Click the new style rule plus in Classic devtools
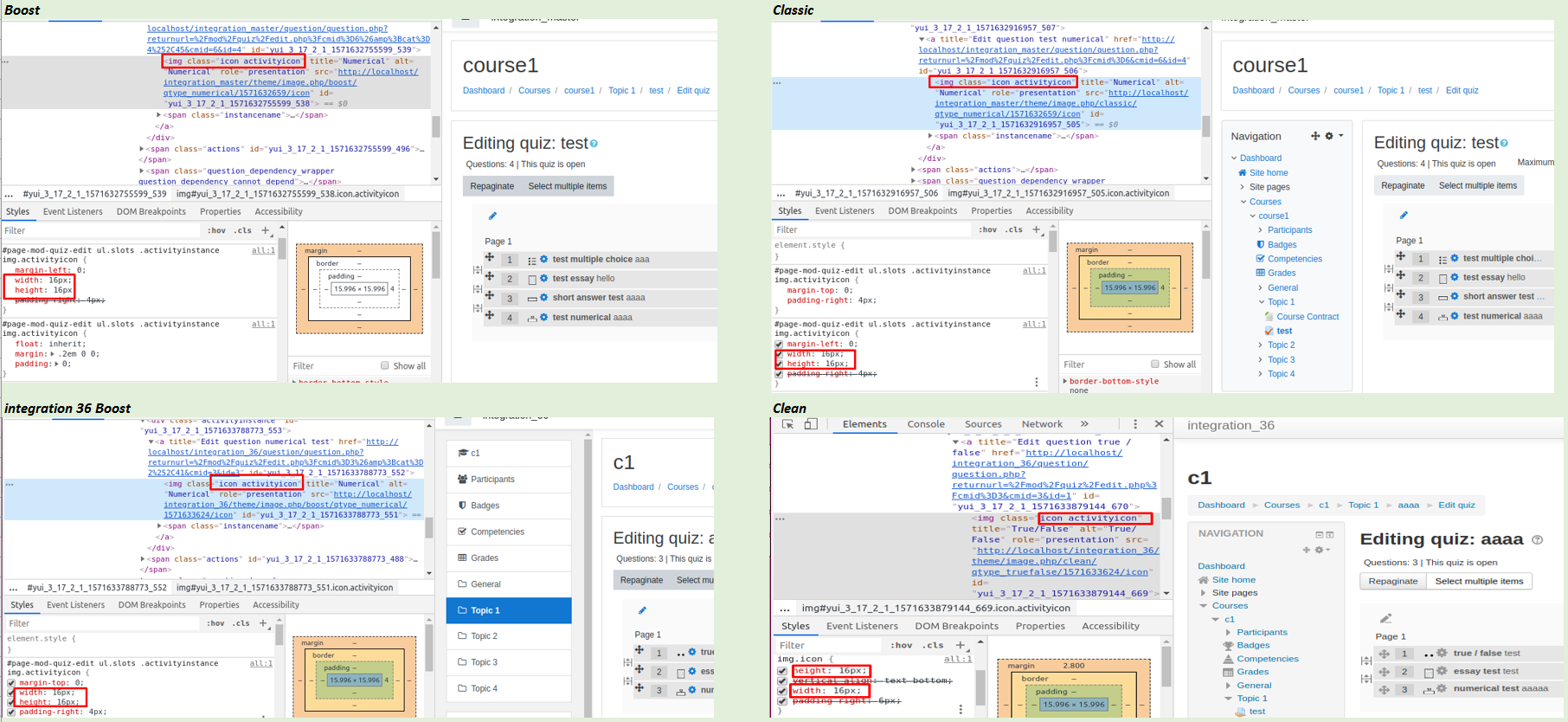The image size is (1568, 722). (x=1036, y=229)
